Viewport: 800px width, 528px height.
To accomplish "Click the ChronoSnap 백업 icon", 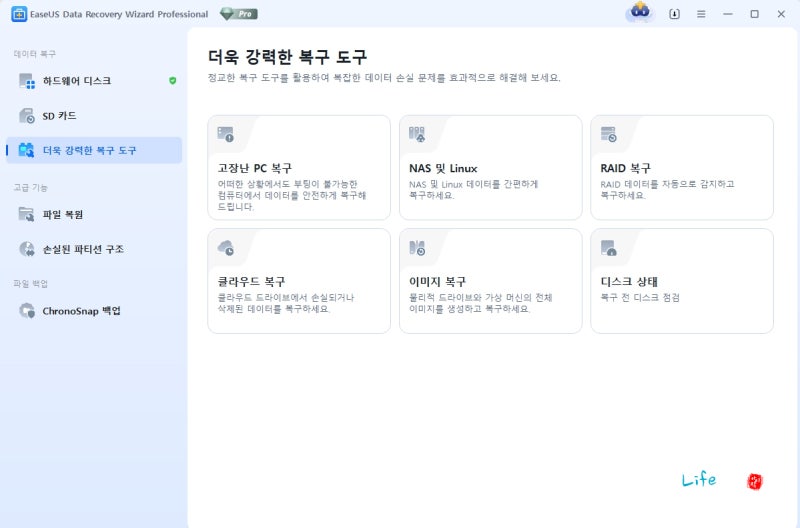I will [27, 311].
